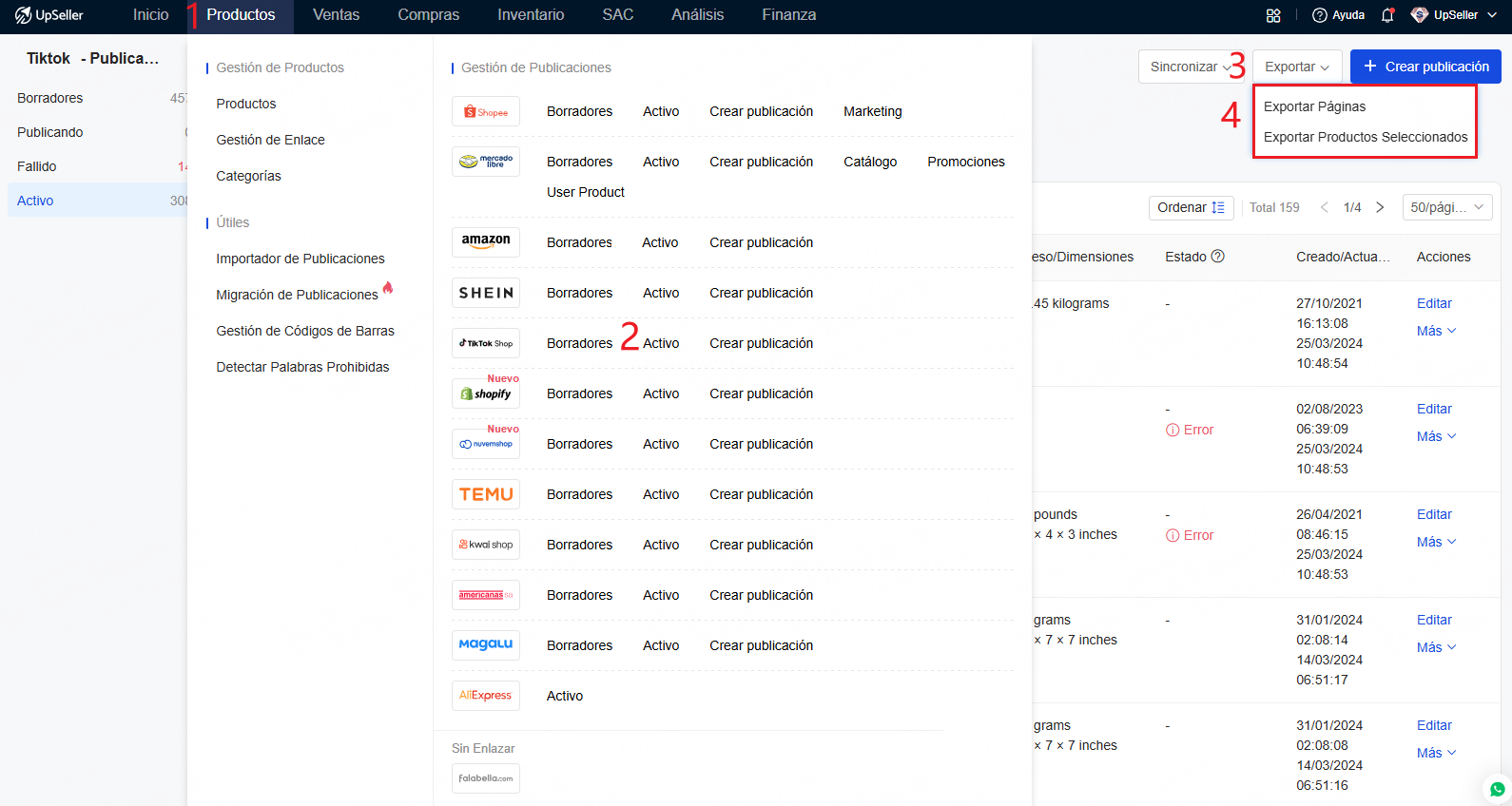Expand the Sincronizar dropdown
Screen dimensions: 1512x806
click(x=1191, y=67)
